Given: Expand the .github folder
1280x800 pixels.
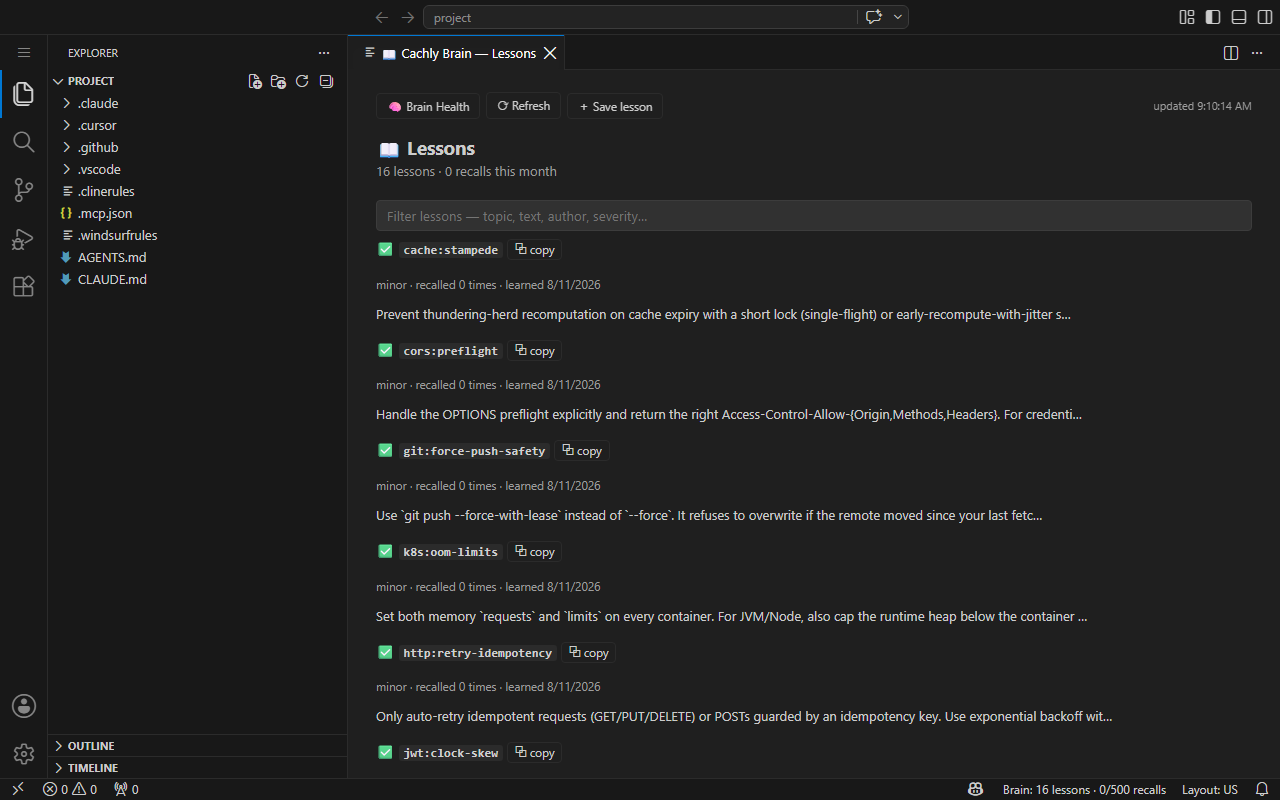Looking at the screenshot, I should point(197,147).
